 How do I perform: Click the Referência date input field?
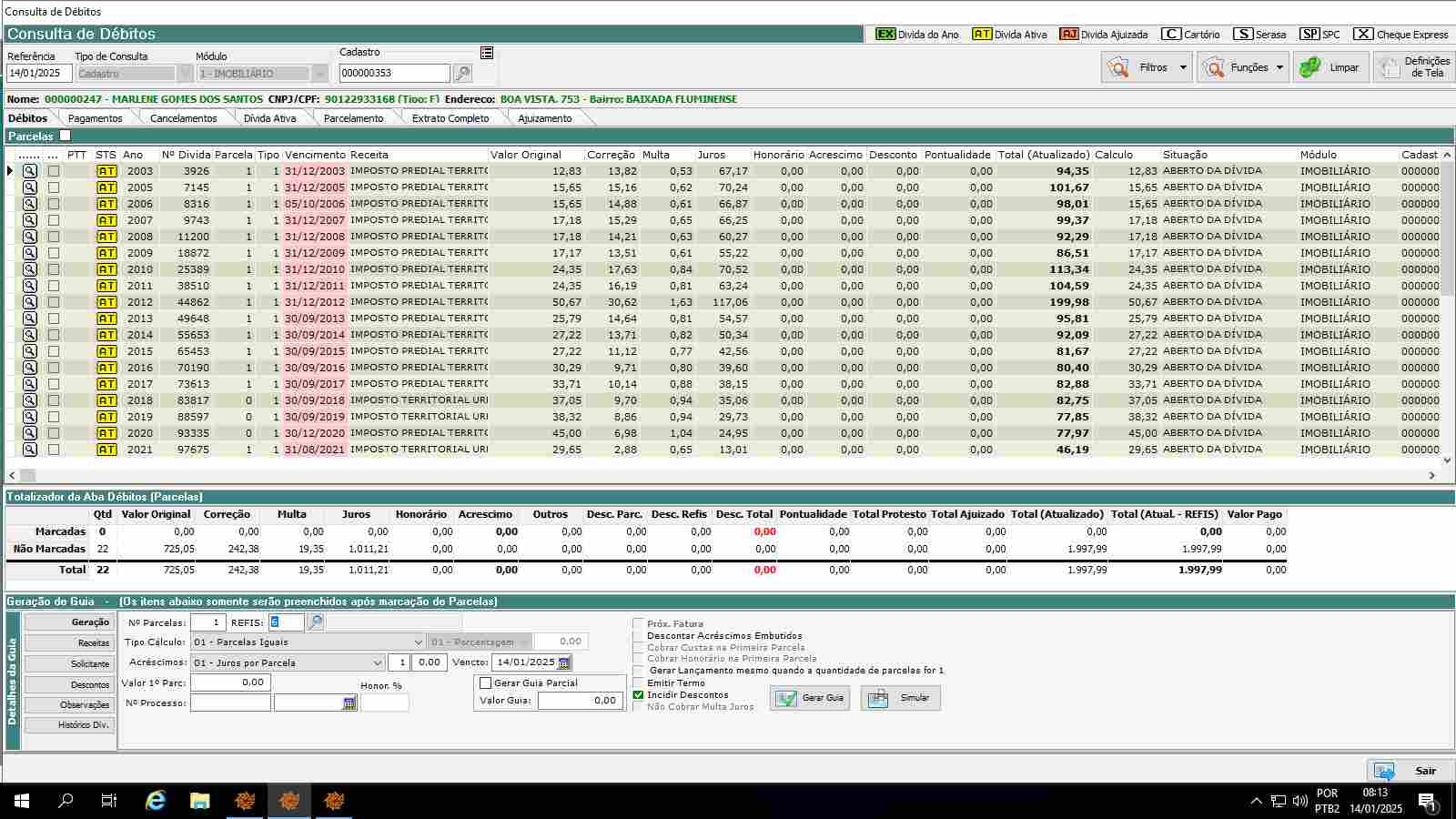(38, 74)
